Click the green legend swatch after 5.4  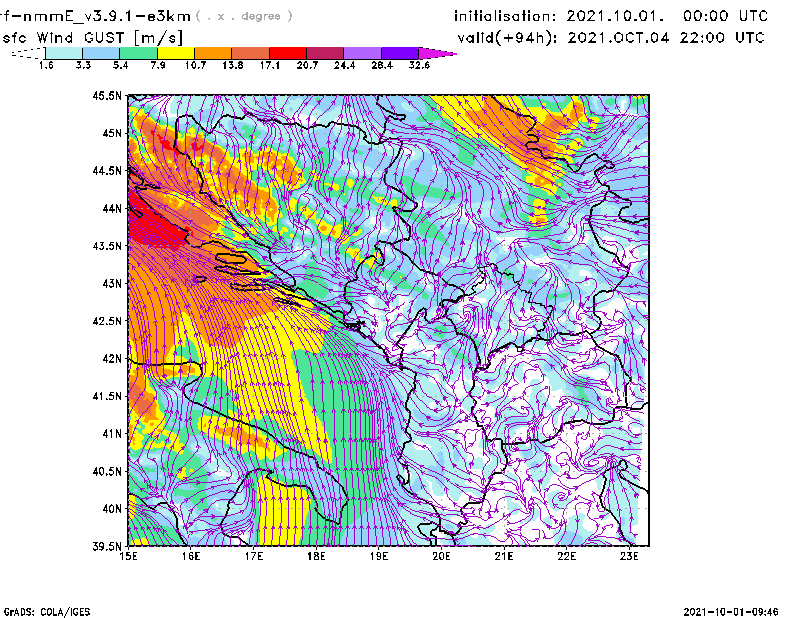click(138, 53)
